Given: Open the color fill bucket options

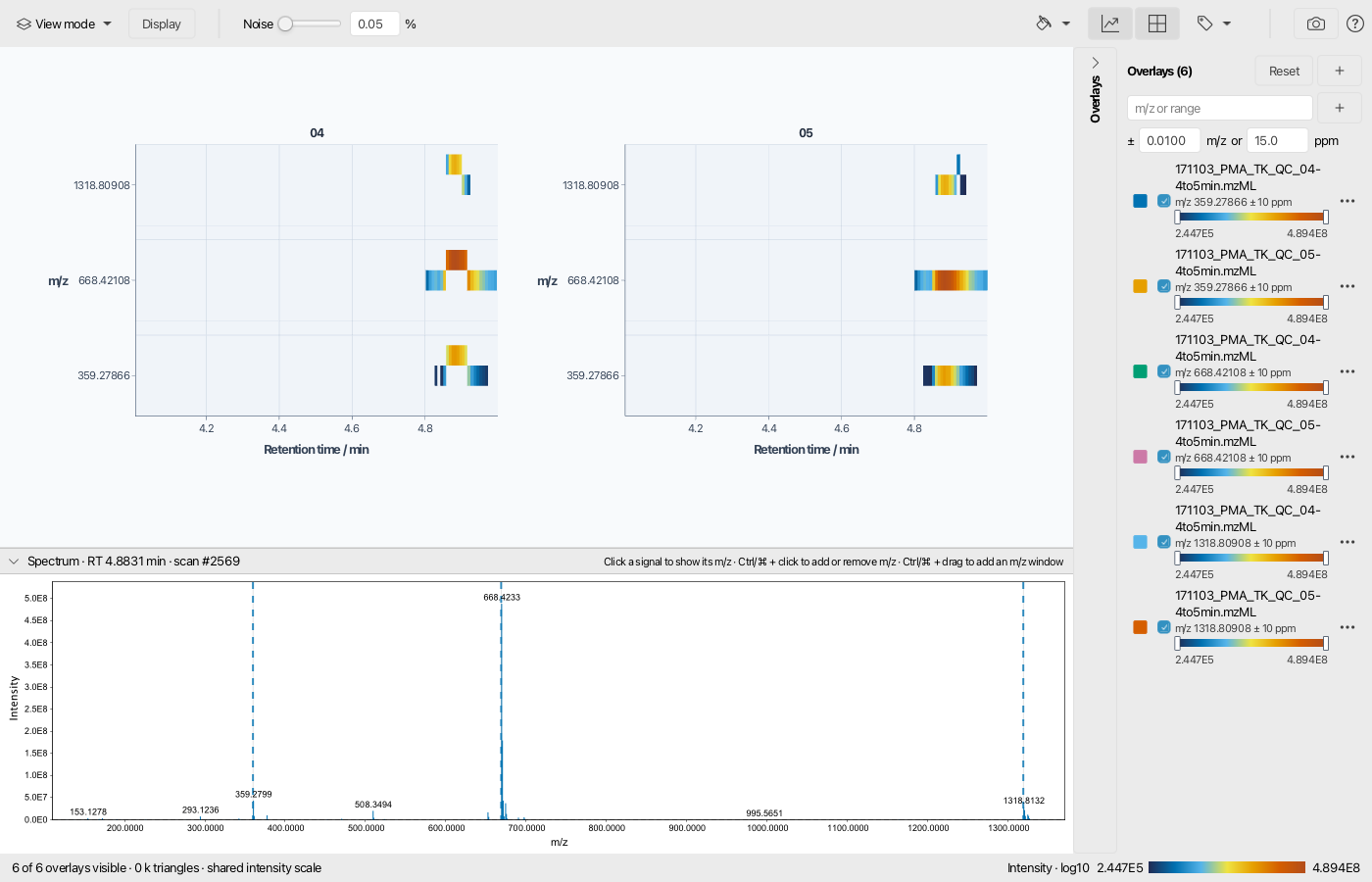Looking at the screenshot, I should pos(1053,24).
